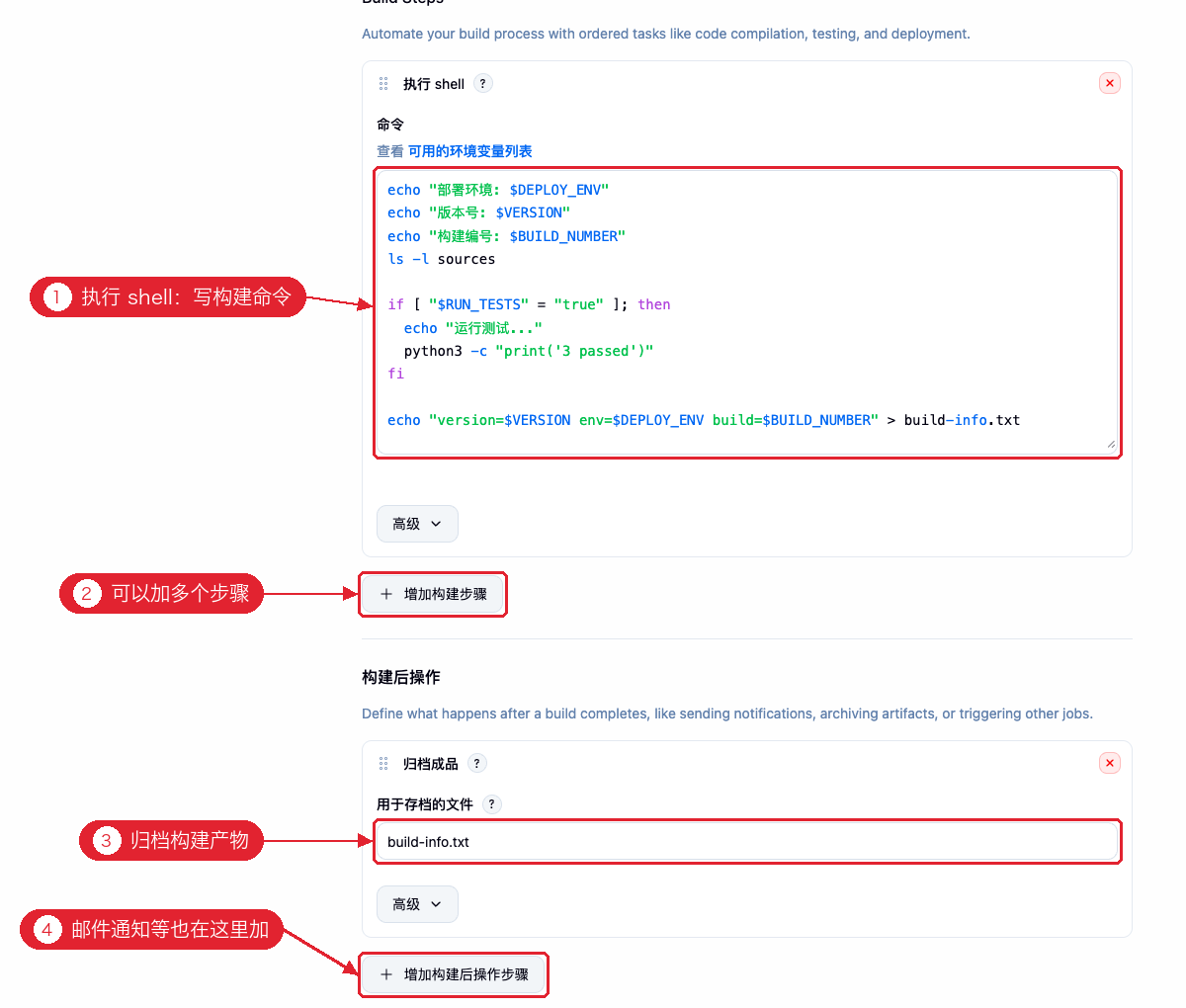Show help for 用于存档的文件
Viewport: 1186px width, 1008px height.
click(x=491, y=804)
